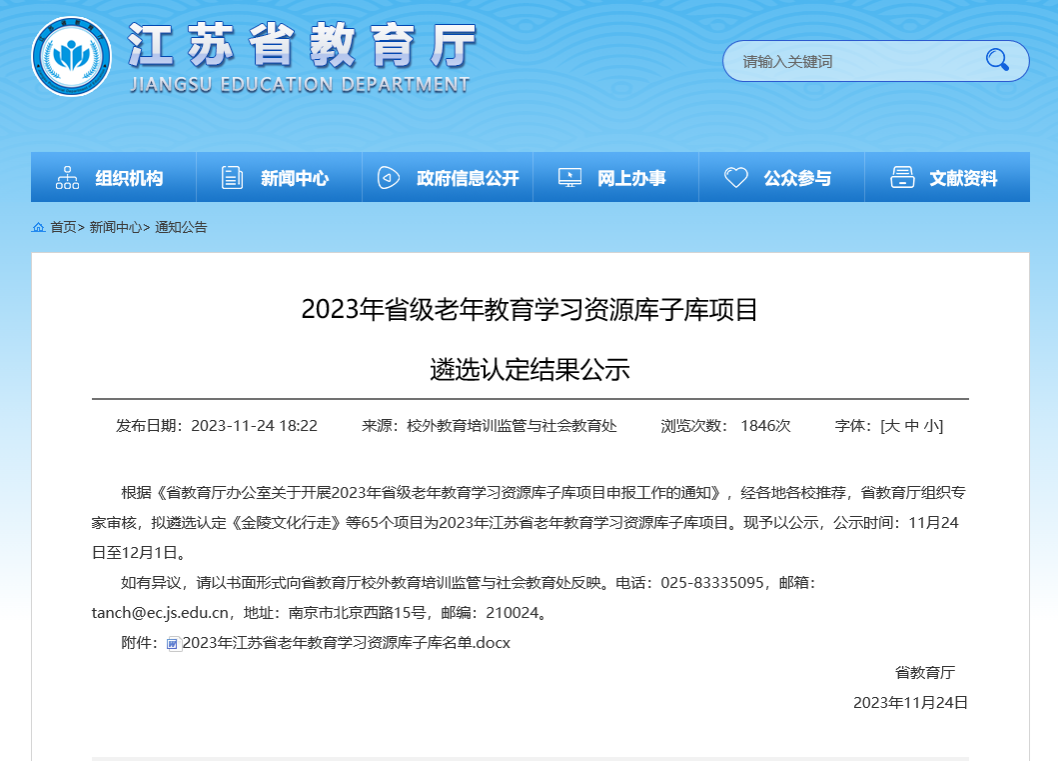Image resolution: width=1058 pixels, height=761 pixels.
Task: Go to 通知公告 breadcrumb link
Action: click(x=181, y=227)
